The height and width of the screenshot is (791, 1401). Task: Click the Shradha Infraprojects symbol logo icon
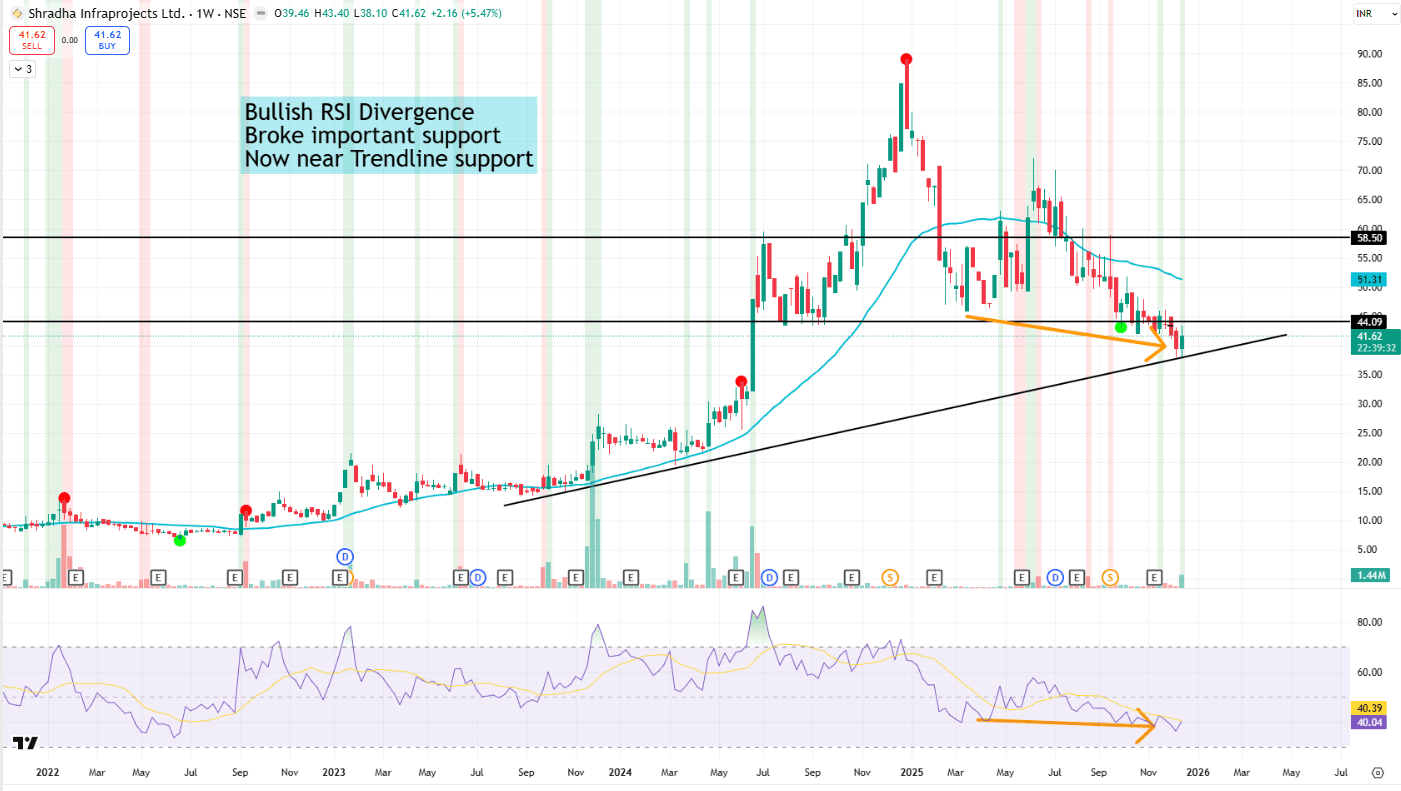coord(15,13)
